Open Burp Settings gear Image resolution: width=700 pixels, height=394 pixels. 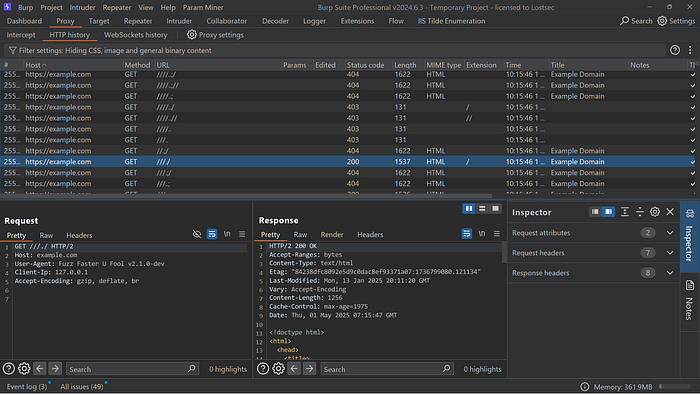pyautogui.click(x=662, y=21)
